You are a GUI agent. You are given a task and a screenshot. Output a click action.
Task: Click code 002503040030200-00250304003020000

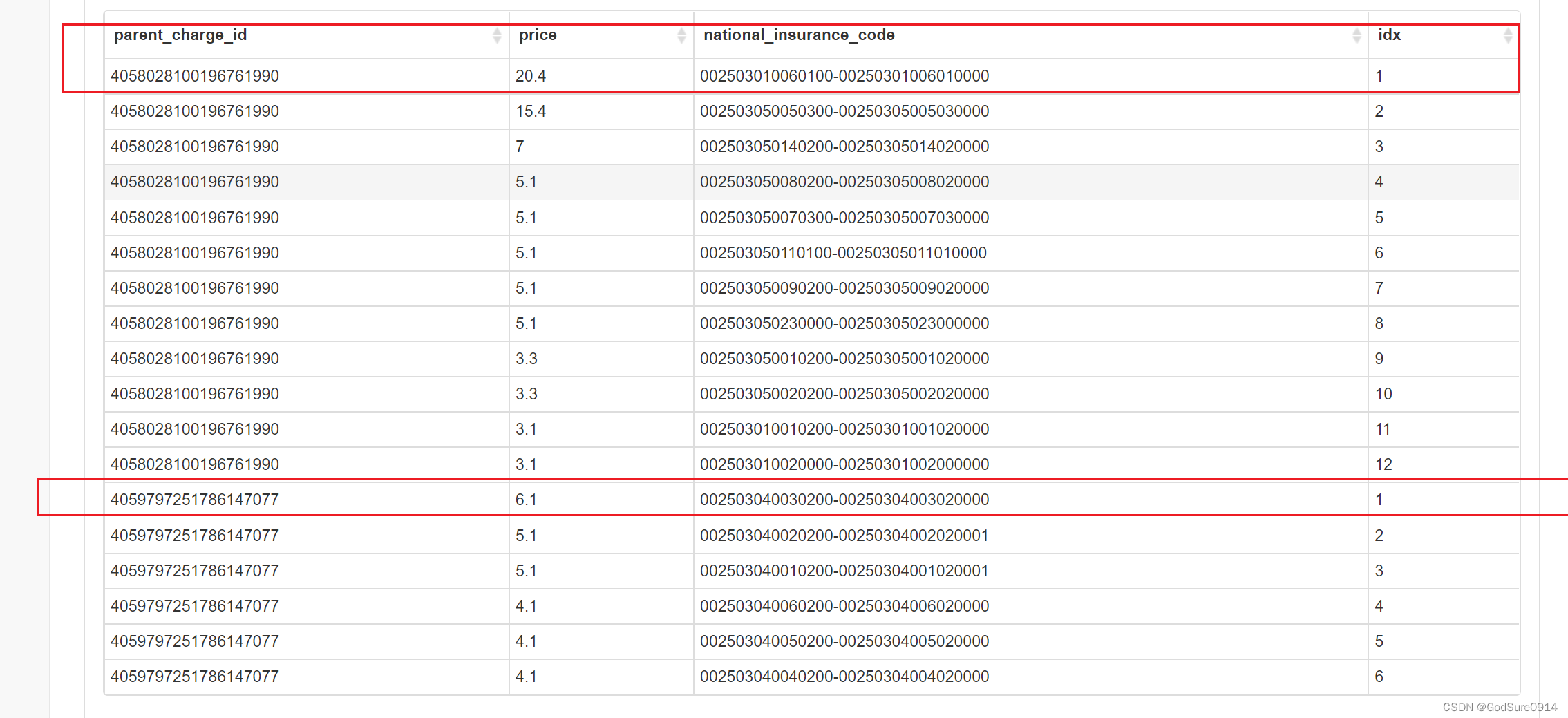[x=844, y=500]
